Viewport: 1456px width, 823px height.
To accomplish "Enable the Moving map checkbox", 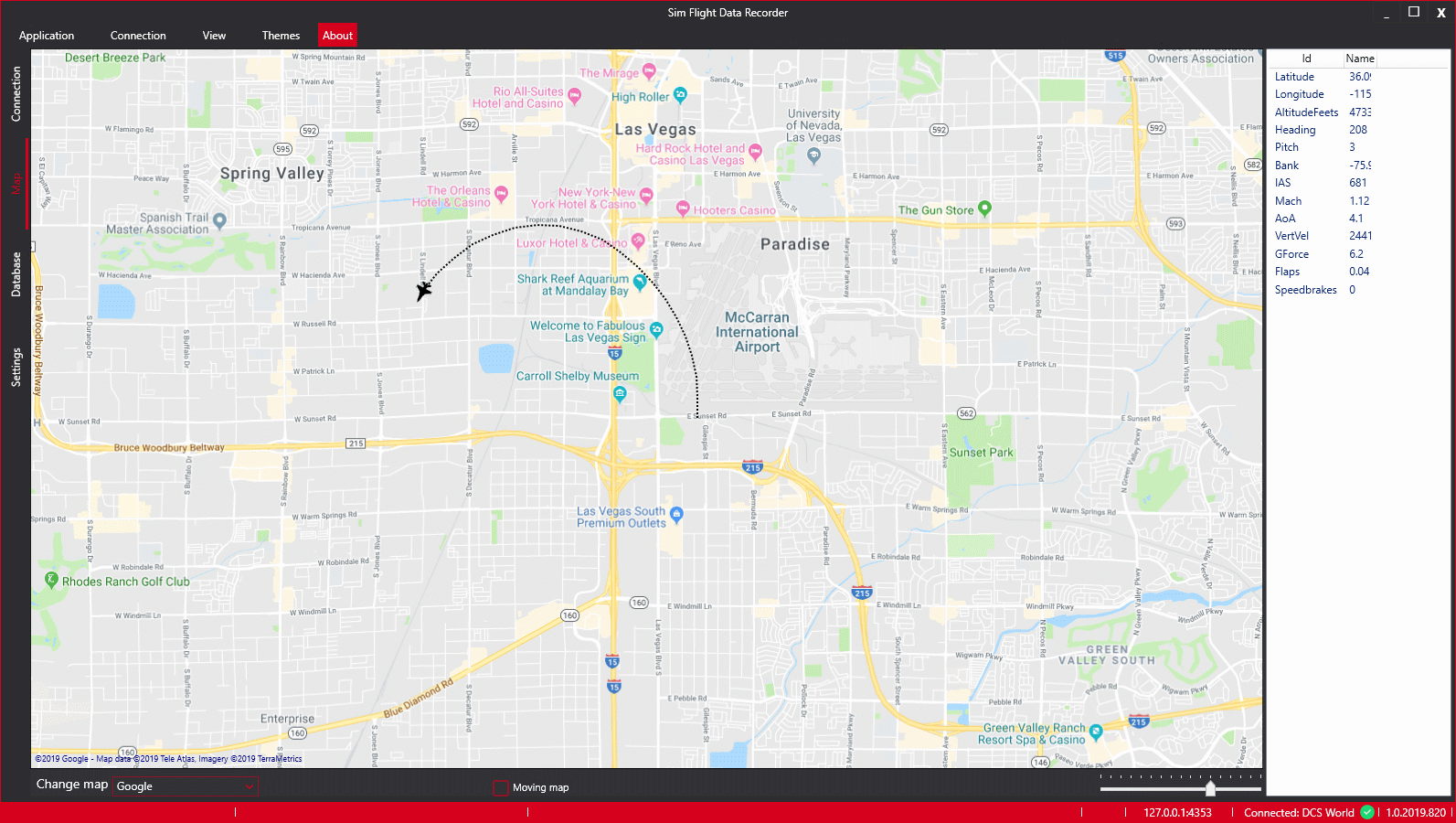I will [x=501, y=787].
